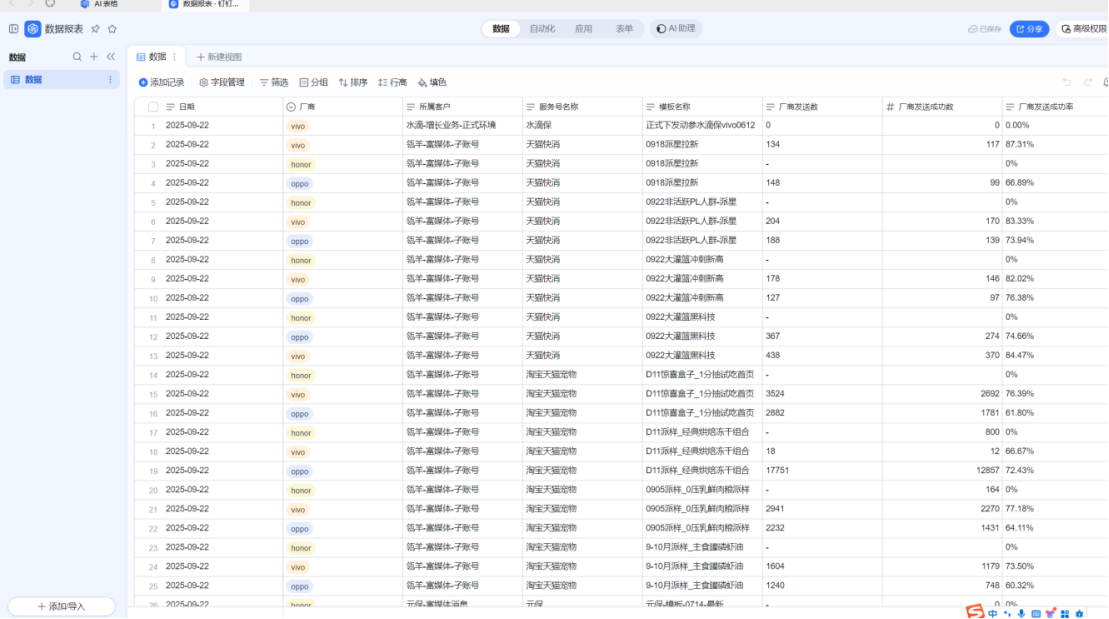This screenshot has width=1109, height=619.
Task: Open the 筛选 filter tool
Action: tap(274, 82)
